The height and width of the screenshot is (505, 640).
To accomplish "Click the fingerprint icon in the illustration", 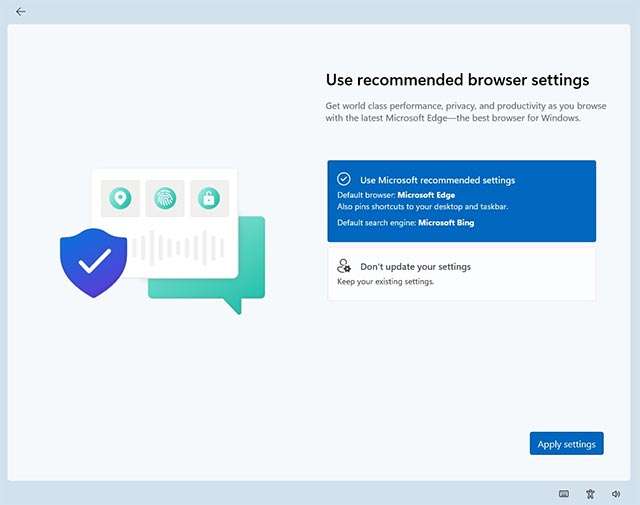I will click(164, 198).
